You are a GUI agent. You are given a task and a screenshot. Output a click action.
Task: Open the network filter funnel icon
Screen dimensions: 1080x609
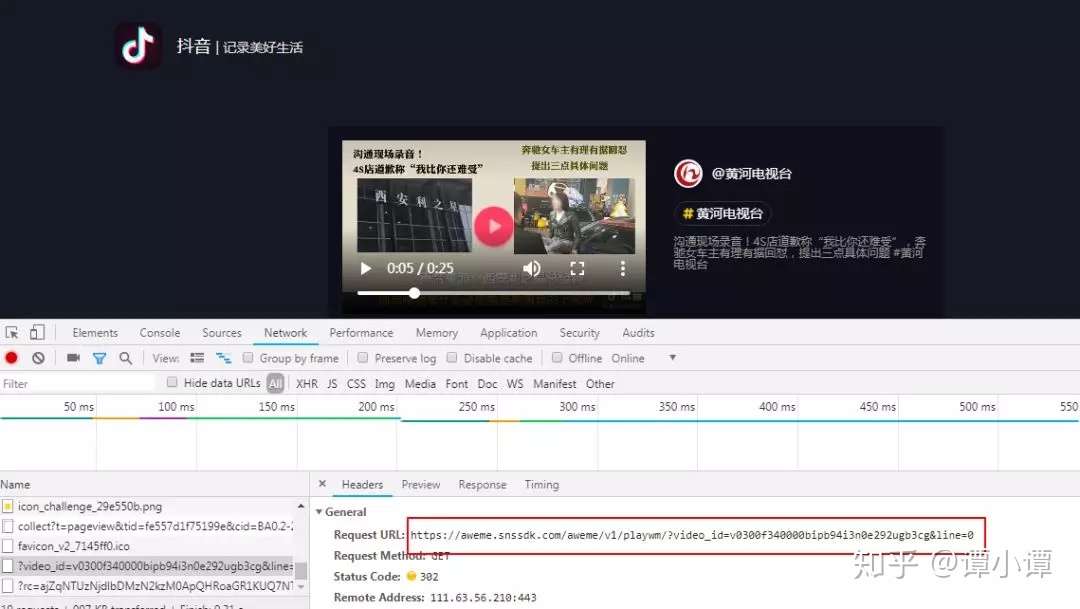[x=98, y=357]
